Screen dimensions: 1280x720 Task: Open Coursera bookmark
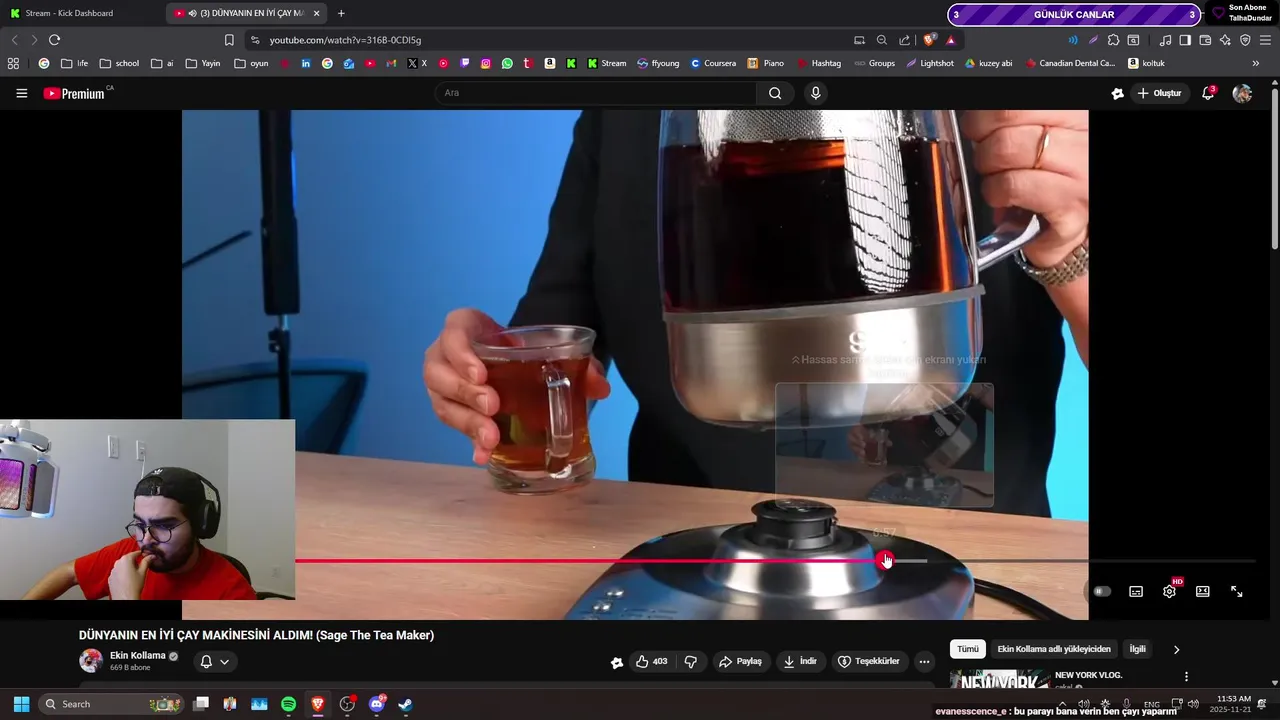[713, 63]
